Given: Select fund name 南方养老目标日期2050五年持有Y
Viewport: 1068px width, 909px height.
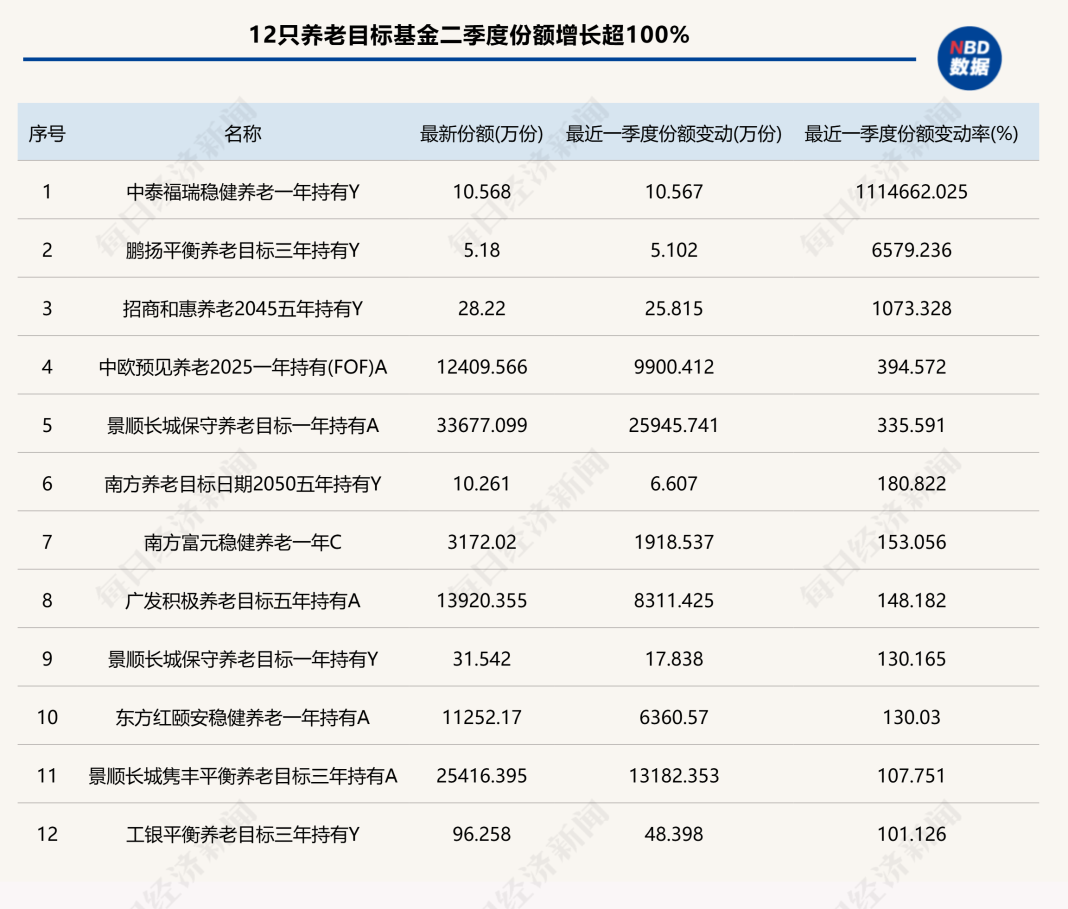Looking at the screenshot, I should (x=242, y=484).
